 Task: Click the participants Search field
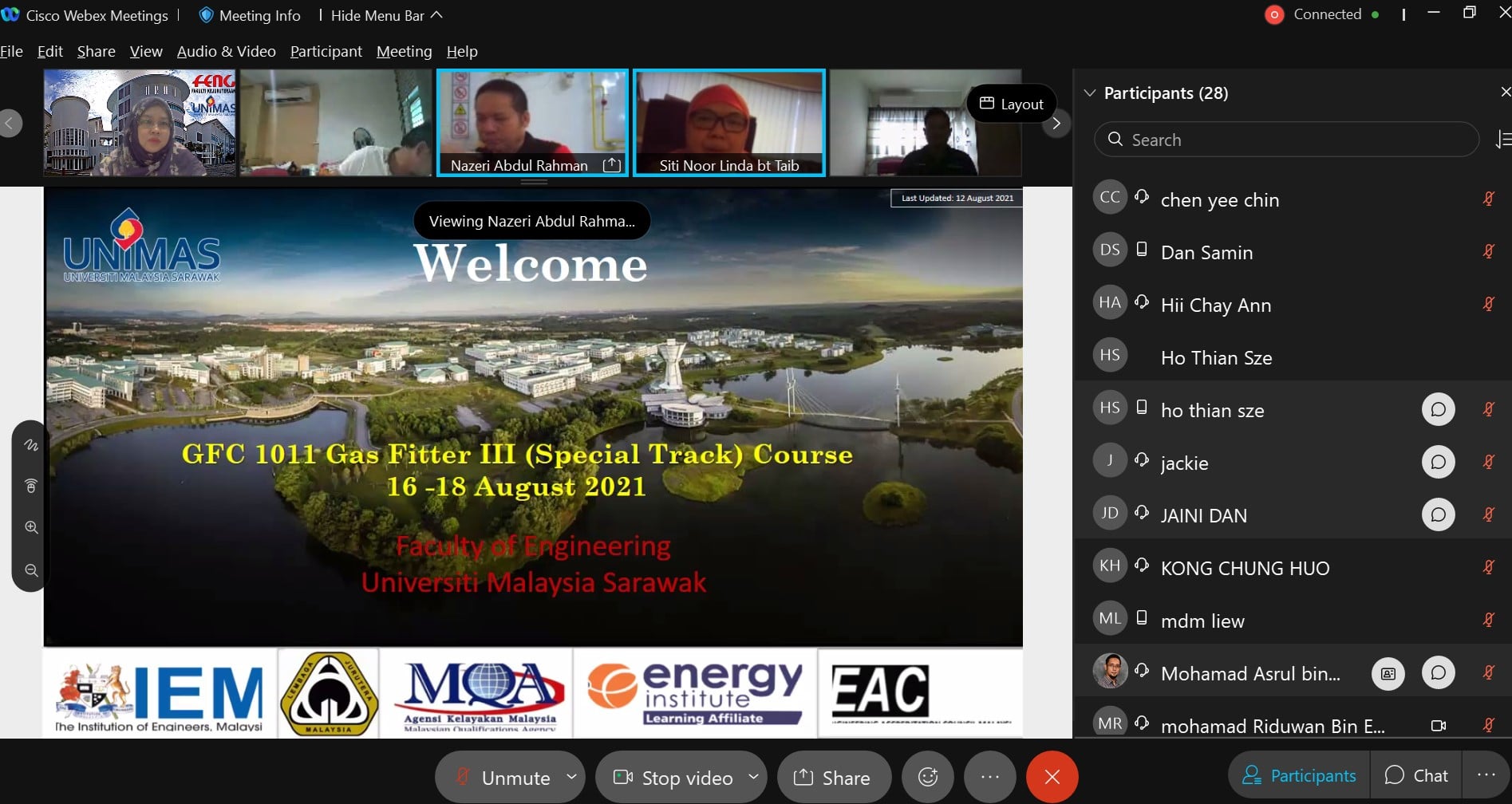[1286, 140]
